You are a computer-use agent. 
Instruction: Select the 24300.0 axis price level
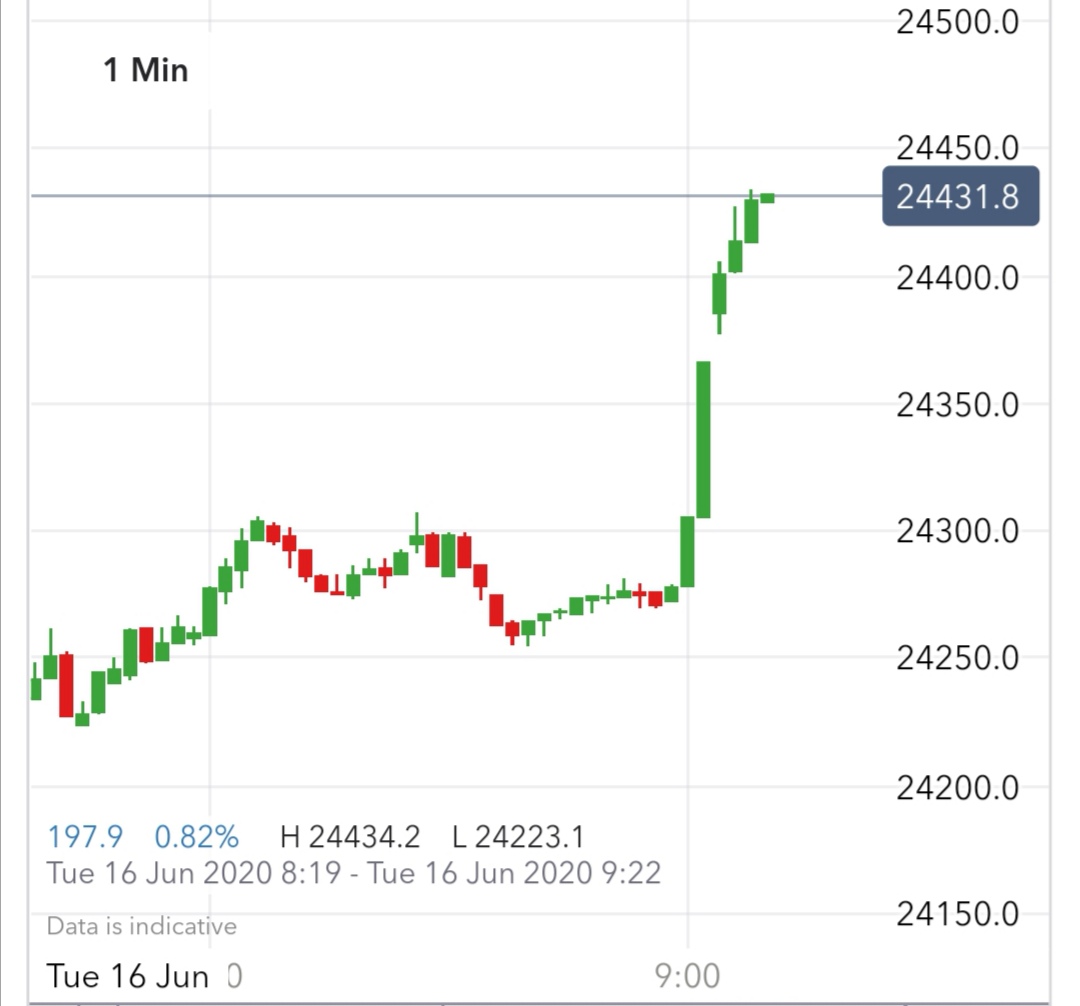coord(957,531)
